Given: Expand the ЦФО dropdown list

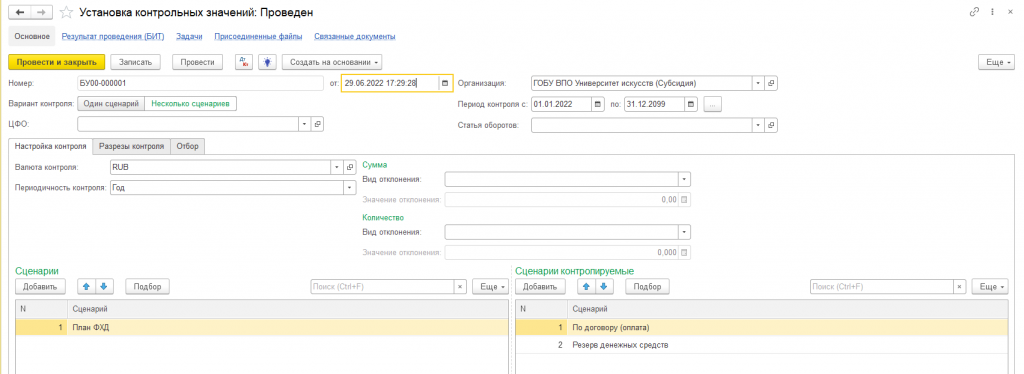Looking at the screenshot, I should [x=304, y=124].
